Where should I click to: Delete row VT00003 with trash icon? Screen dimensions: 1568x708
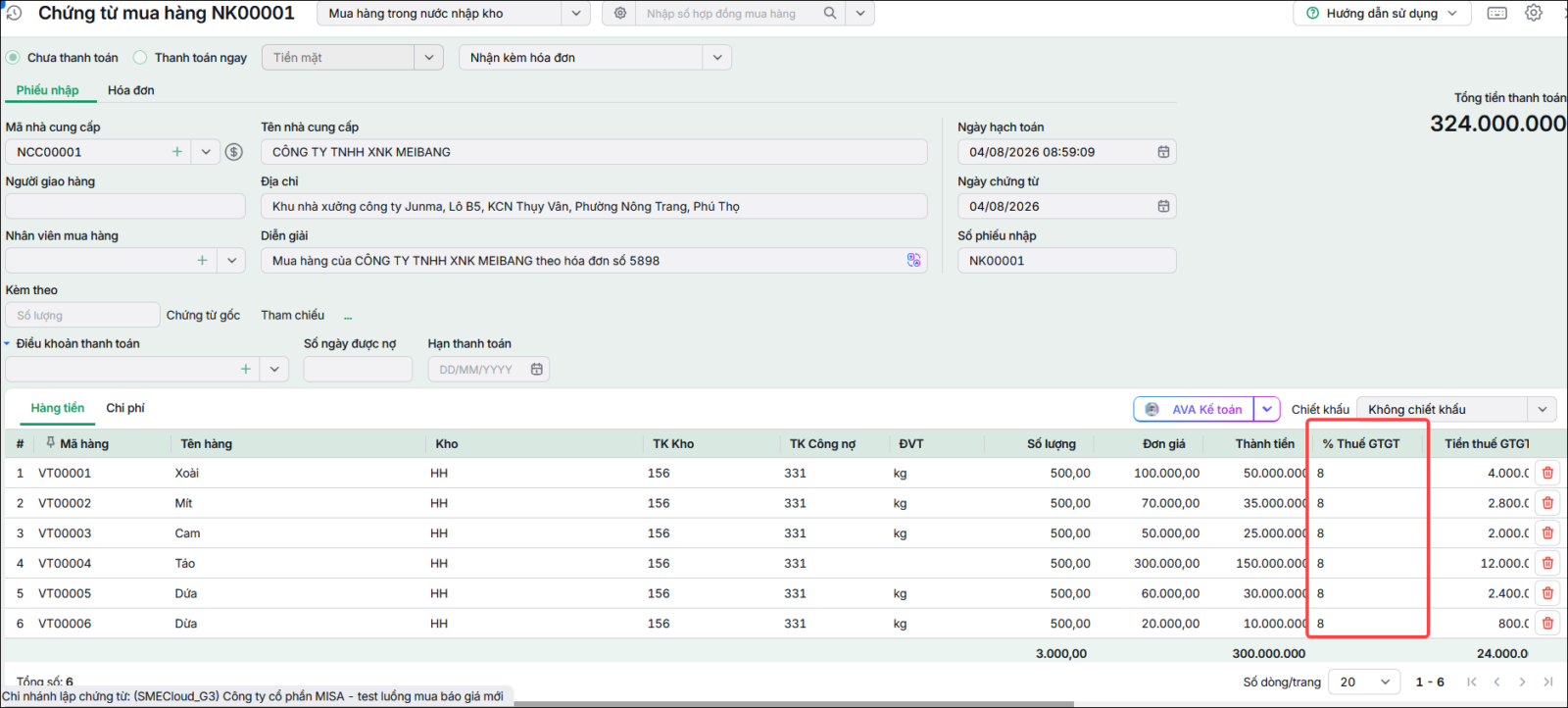[x=1547, y=533]
